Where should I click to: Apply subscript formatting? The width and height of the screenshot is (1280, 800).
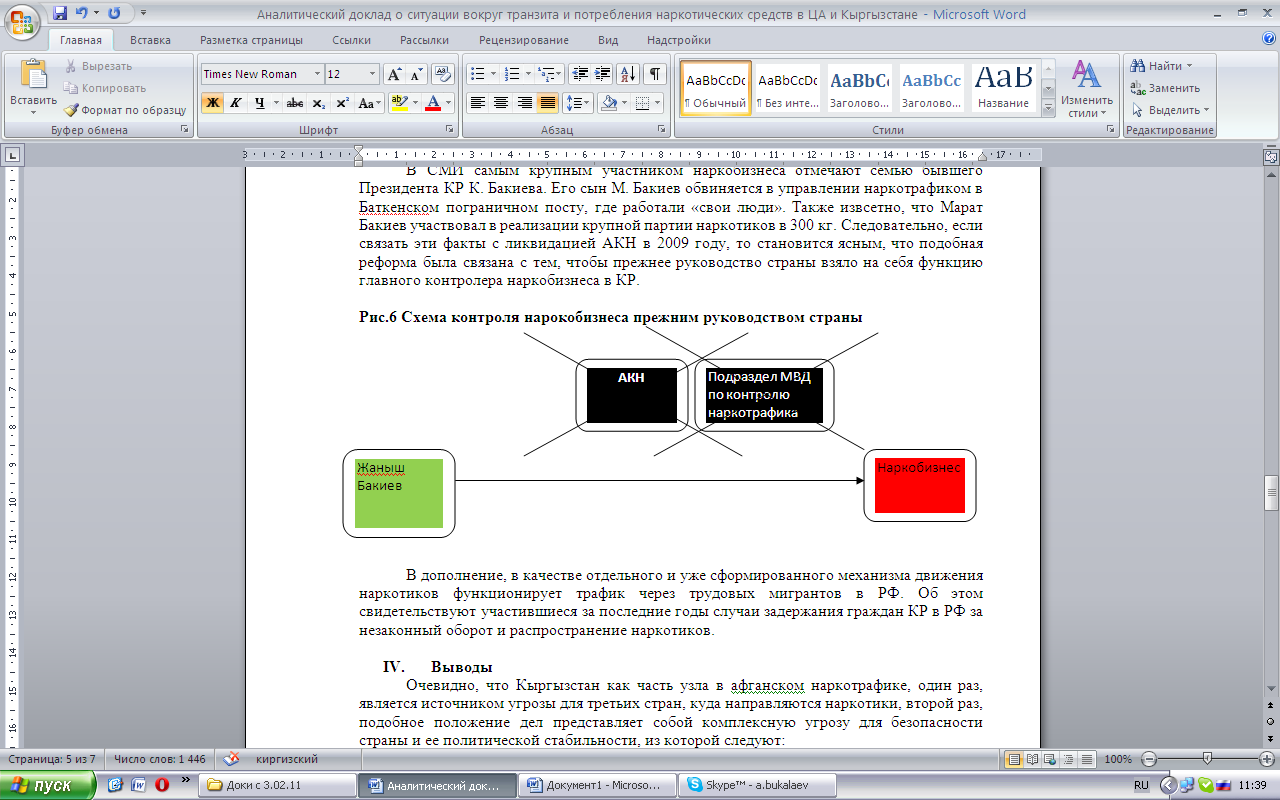click(318, 102)
